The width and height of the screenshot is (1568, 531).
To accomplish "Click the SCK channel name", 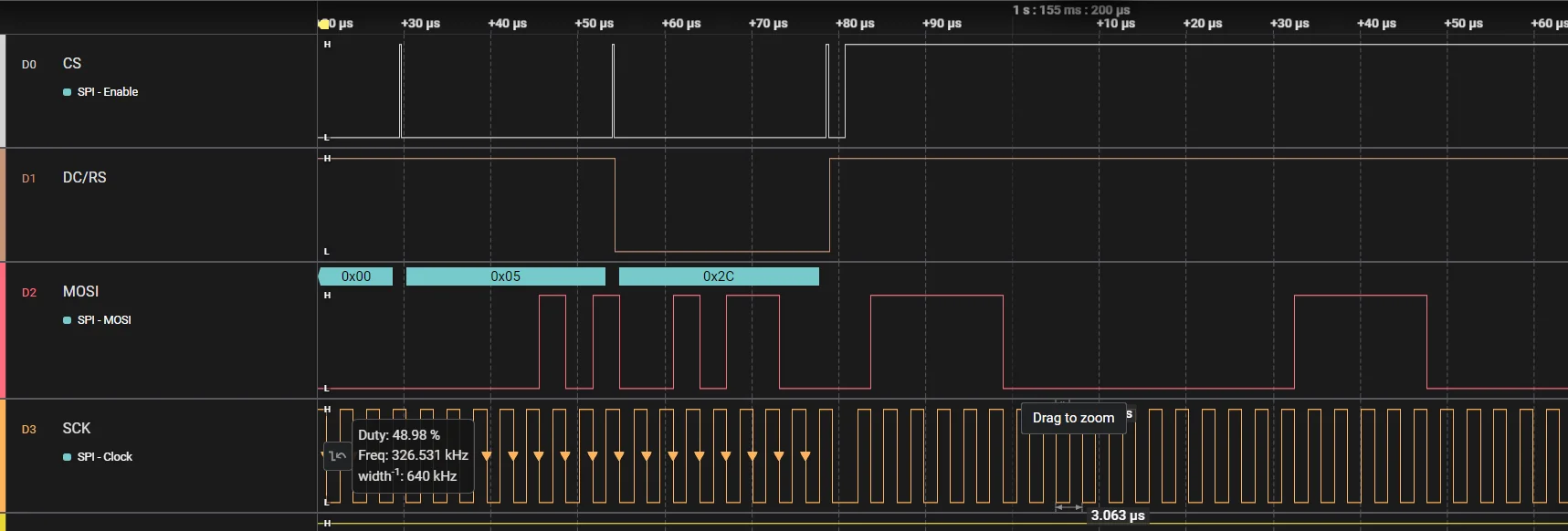I will click(77, 428).
